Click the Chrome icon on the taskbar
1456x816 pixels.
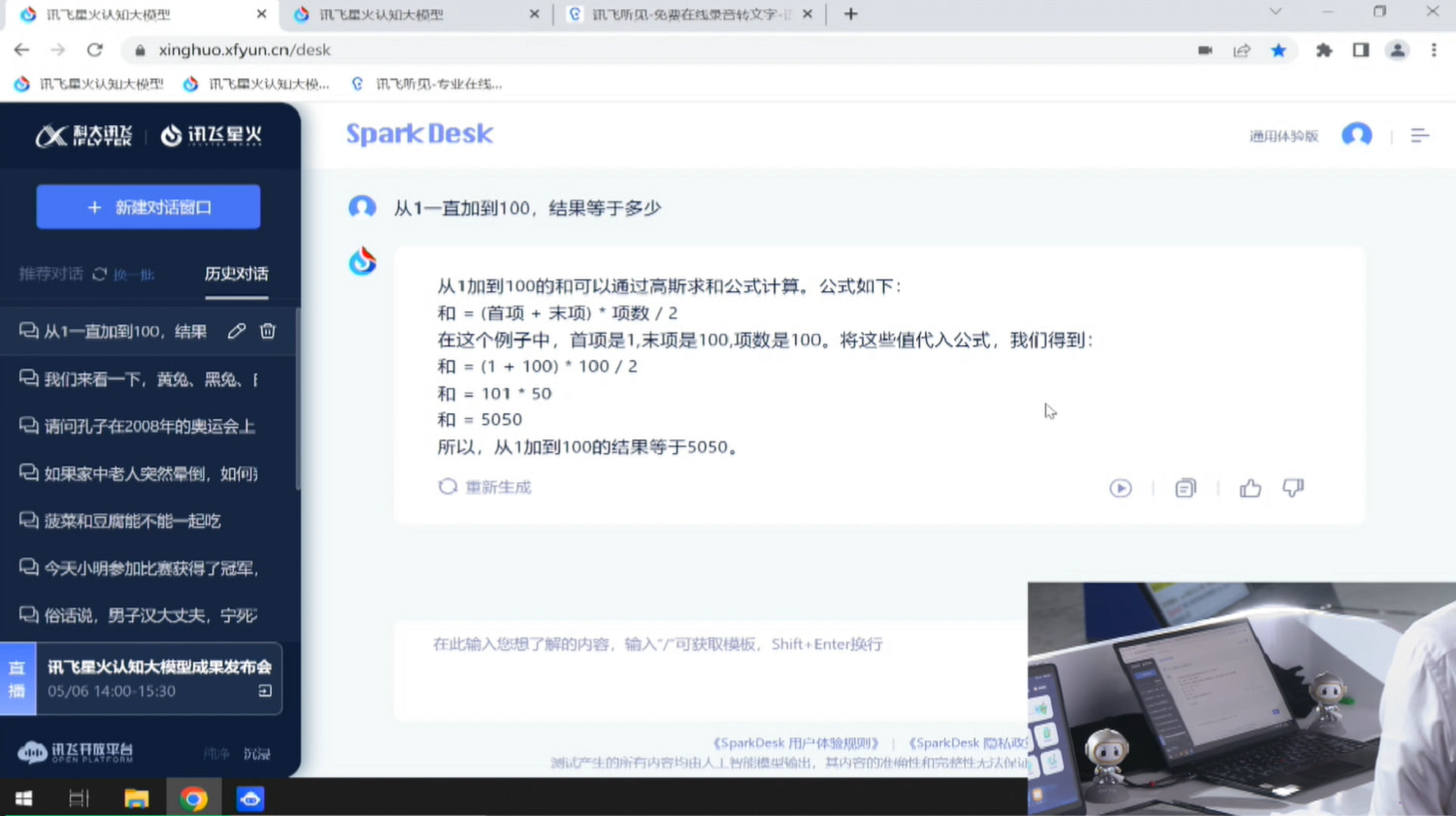pyautogui.click(x=193, y=799)
